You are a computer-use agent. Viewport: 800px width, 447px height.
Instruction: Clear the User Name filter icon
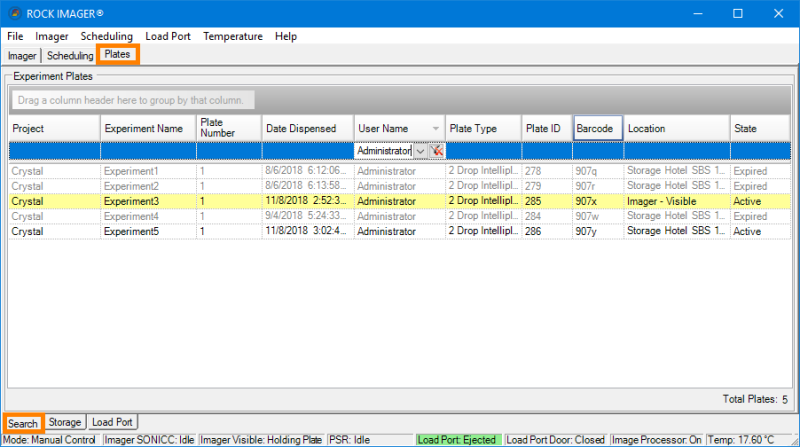pyautogui.click(x=437, y=151)
